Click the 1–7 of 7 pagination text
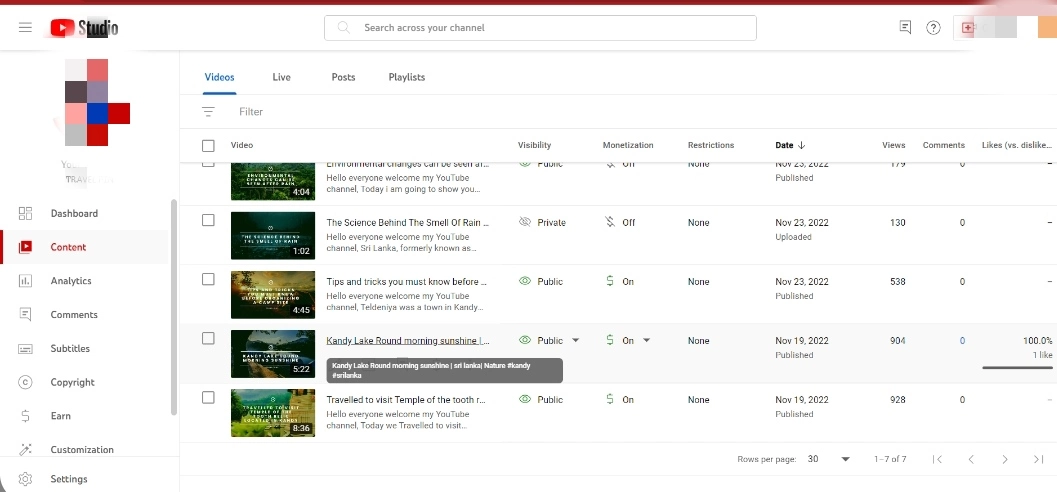 (890, 459)
